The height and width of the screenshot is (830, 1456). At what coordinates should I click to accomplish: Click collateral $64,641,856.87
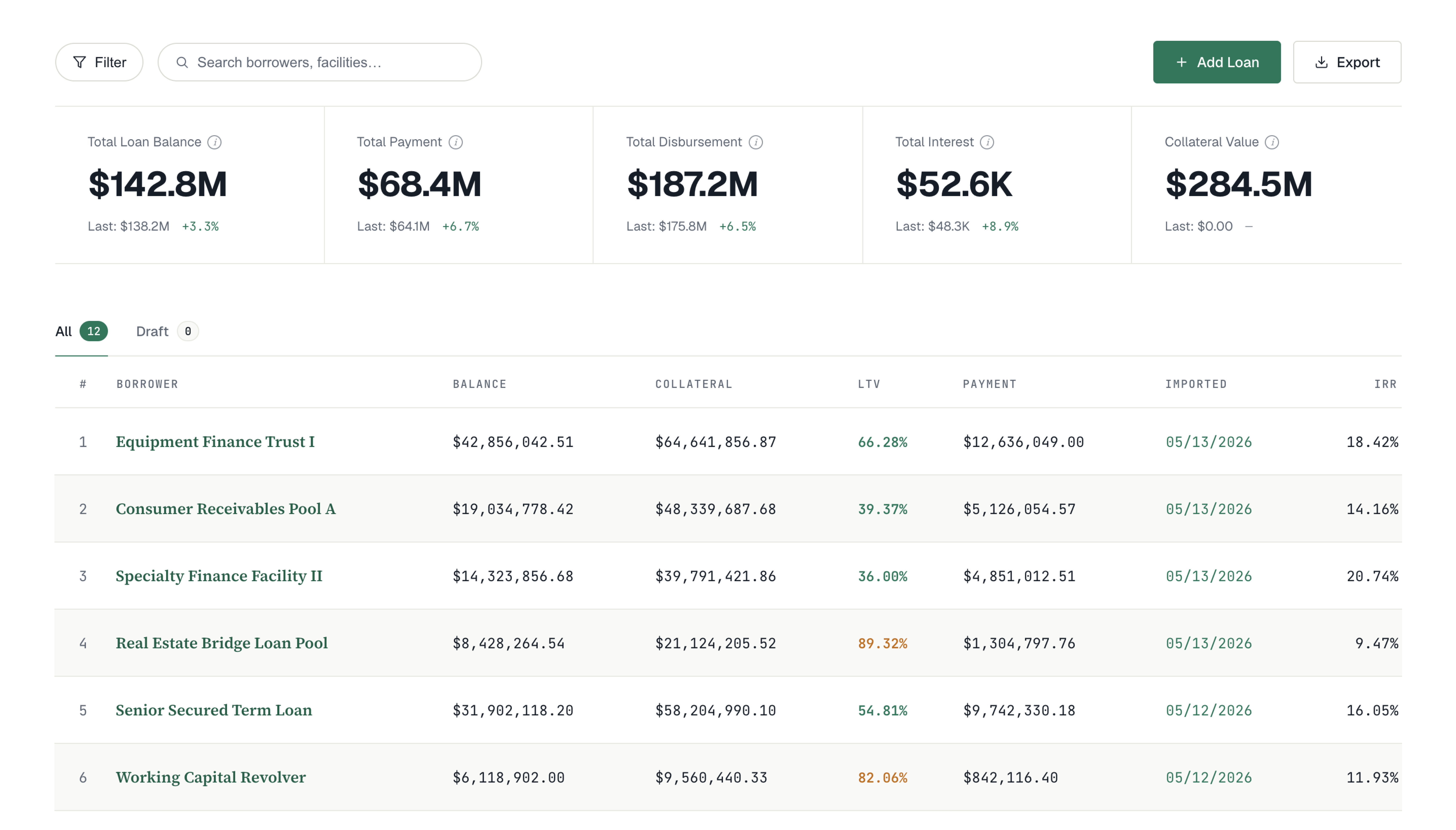point(716,442)
